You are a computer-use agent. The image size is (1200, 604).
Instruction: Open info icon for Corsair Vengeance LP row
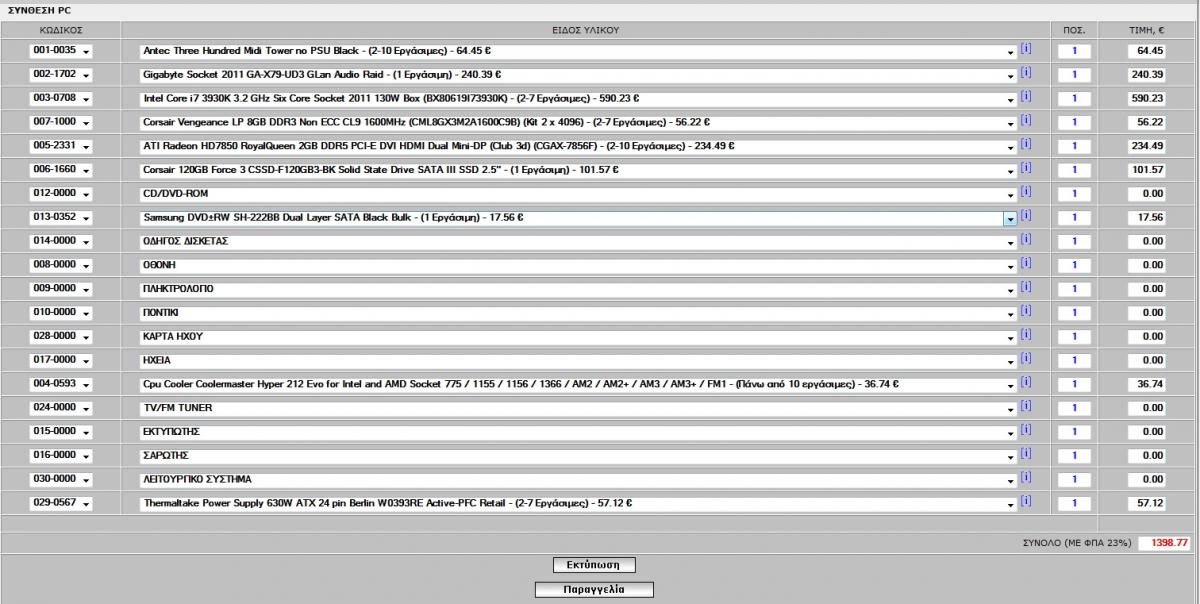point(1026,120)
